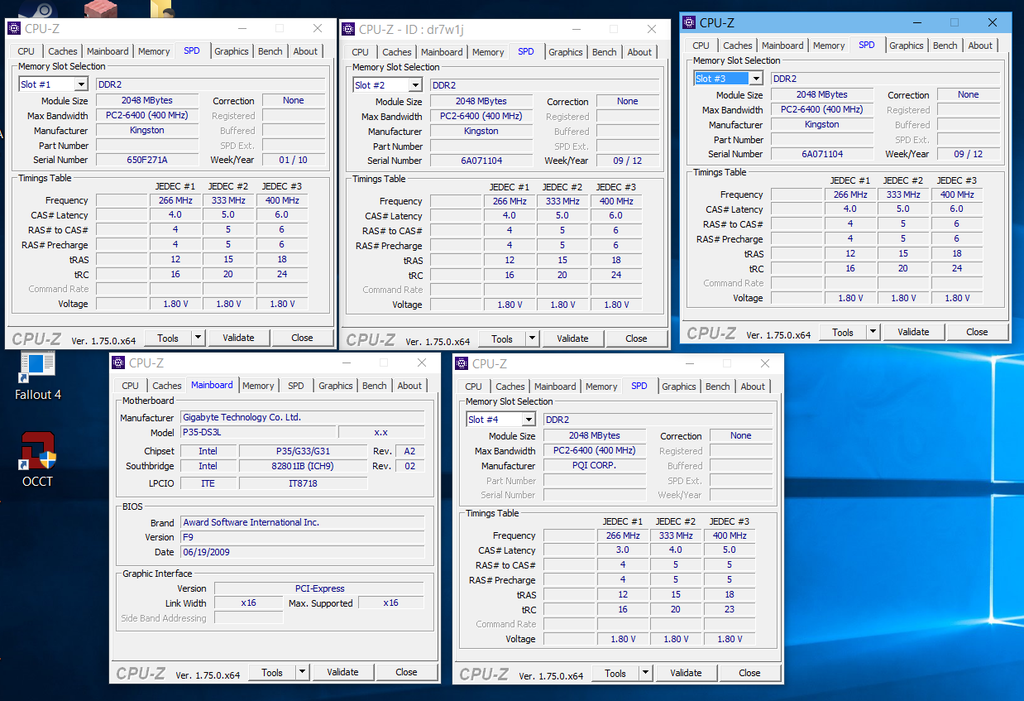
Task: Click the 'Award Software International Inc.' BIOS brand field
Action: click(302, 522)
